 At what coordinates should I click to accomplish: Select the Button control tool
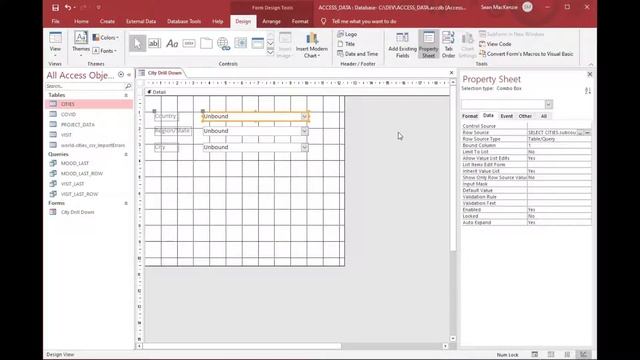click(189, 43)
